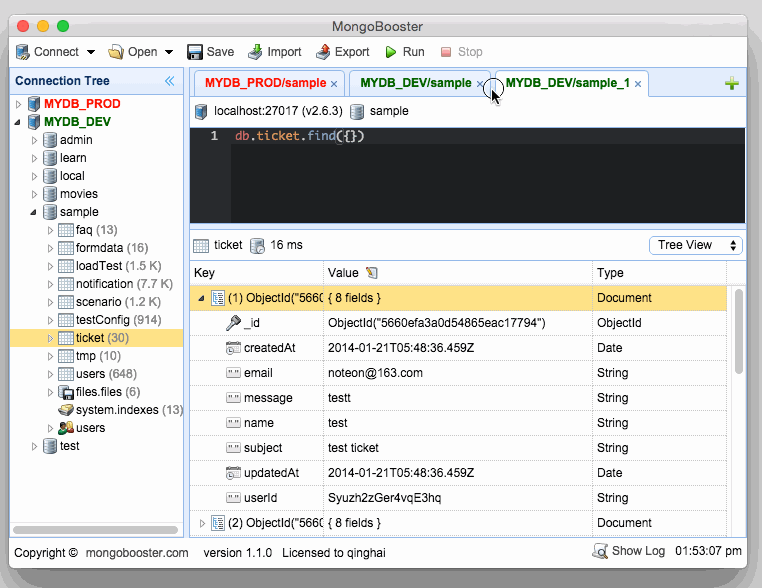Viewport: 762px width, 588px height.
Task: Click the files.files GridFS icon
Action: [66, 392]
